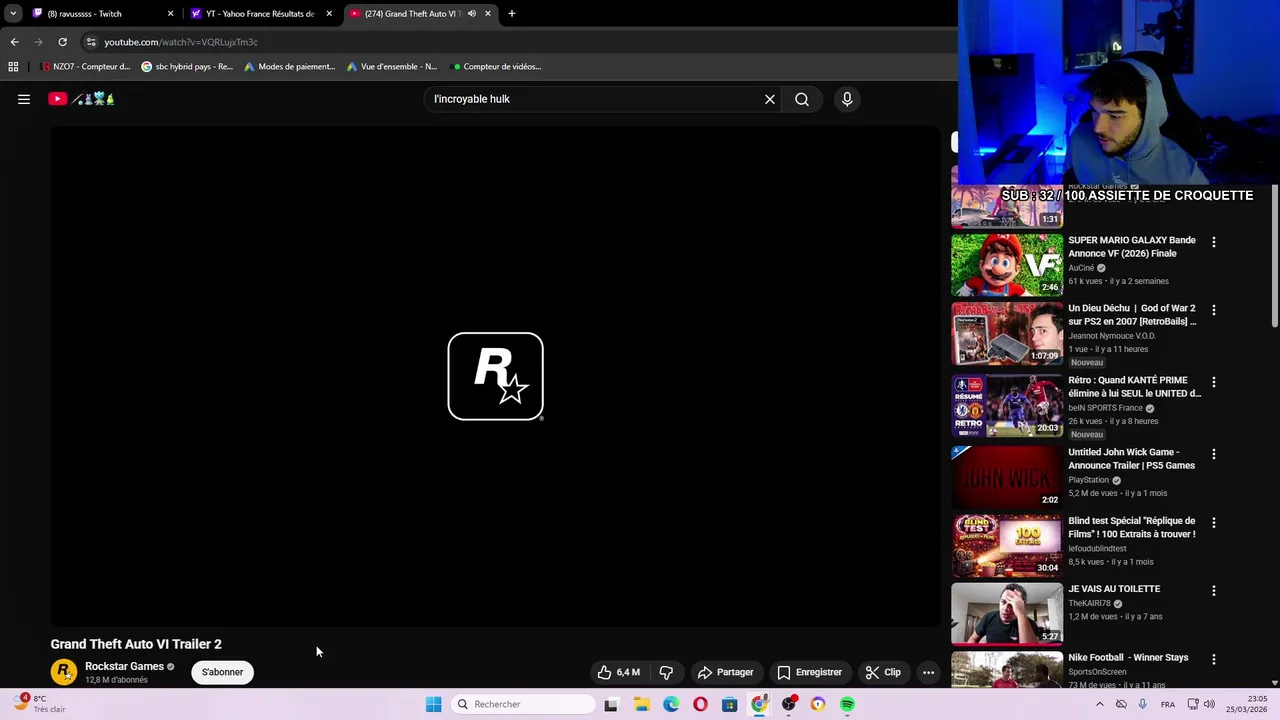
Task: Mute the tab via speaker icon on GTA tab
Action: pos(471,14)
